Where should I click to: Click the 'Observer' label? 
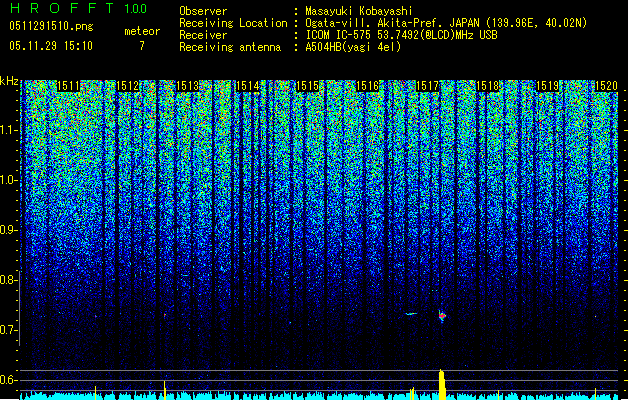click(203, 11)
